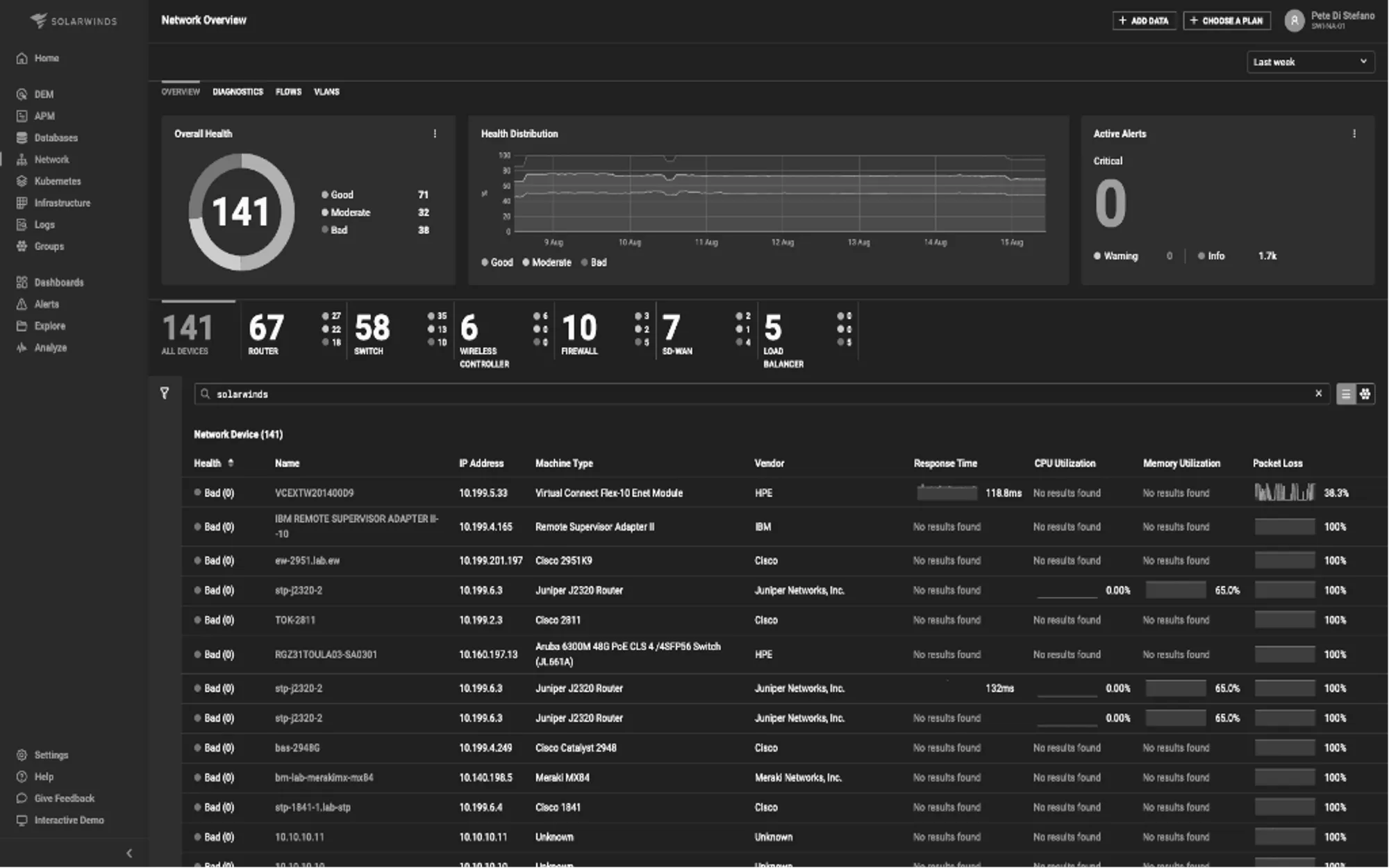Open device TOK-2811
Image resolution: width=1389 pixels, height=868 pixels.
[294, 620]
